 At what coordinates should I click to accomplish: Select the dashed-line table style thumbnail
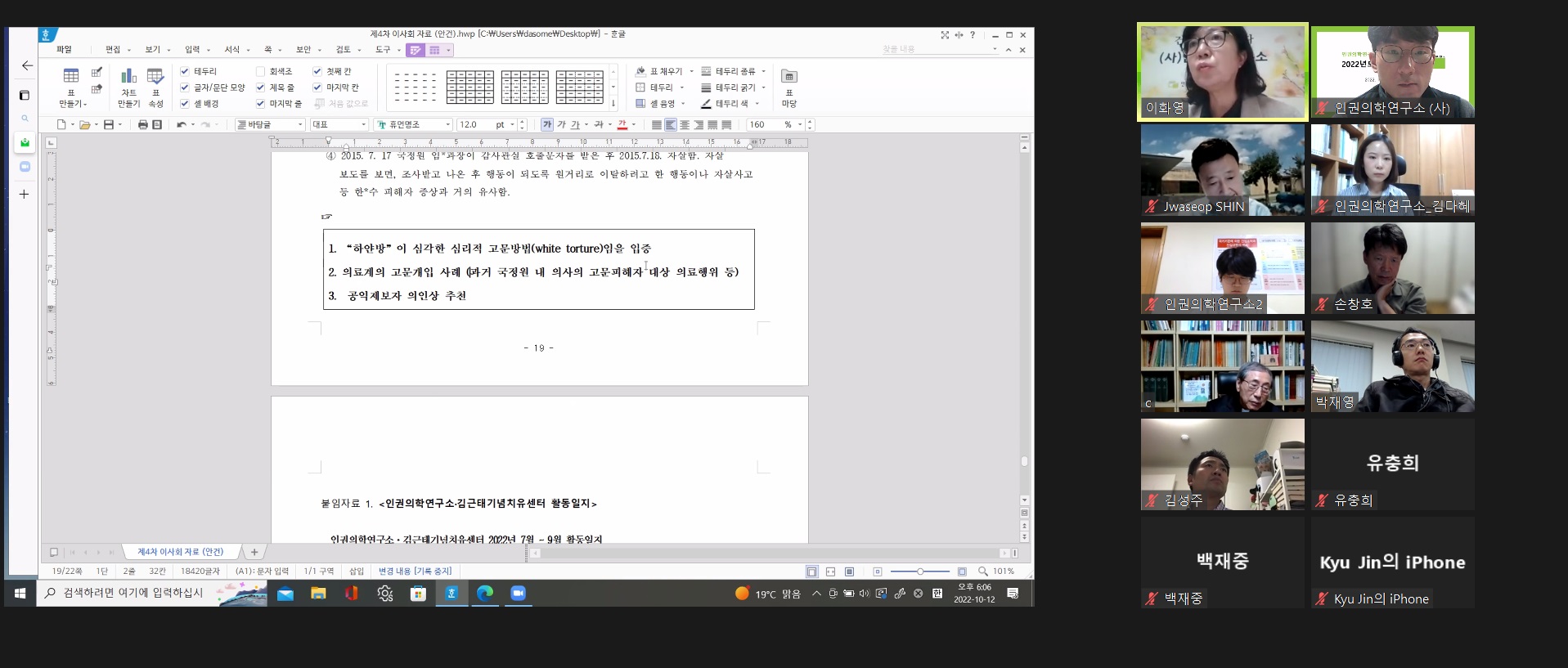416,87
